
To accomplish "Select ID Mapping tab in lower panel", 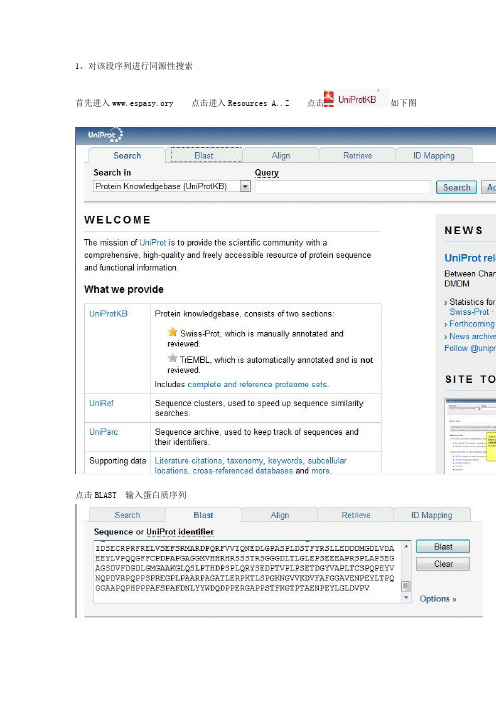I will point(432,515).
